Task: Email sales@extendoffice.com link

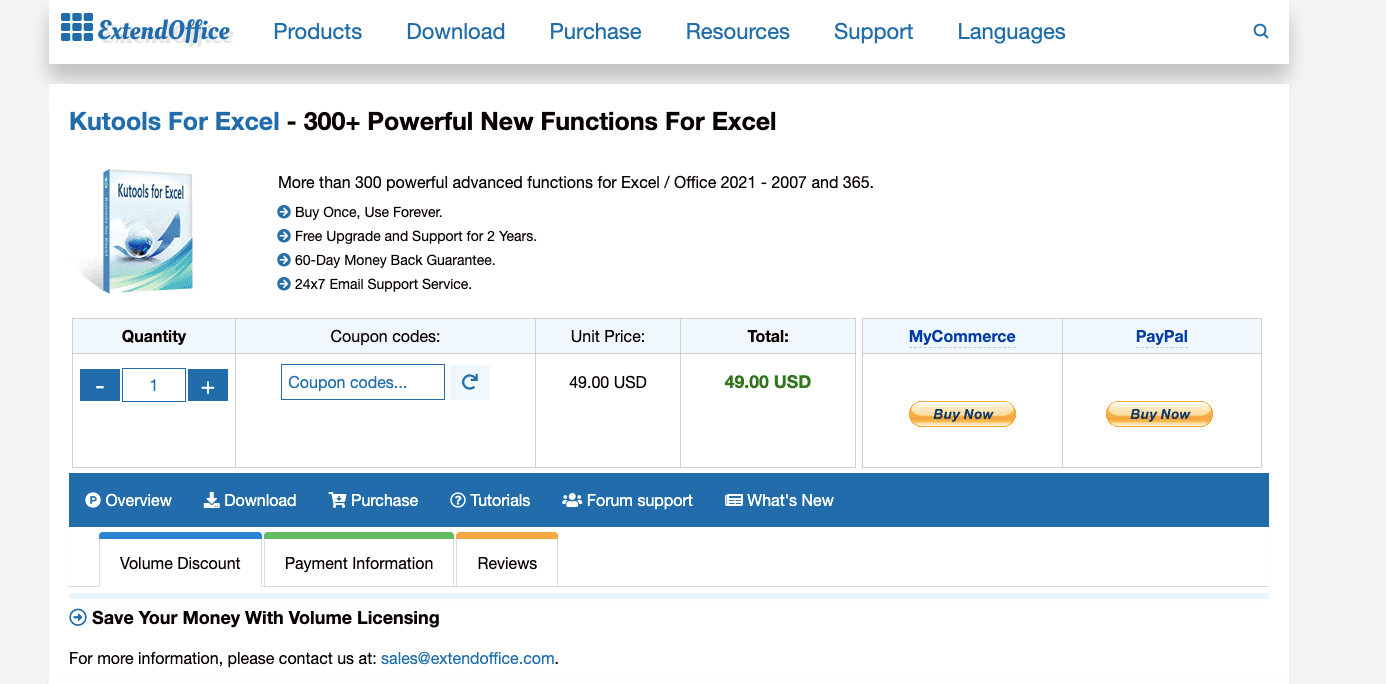Action: 468,658
